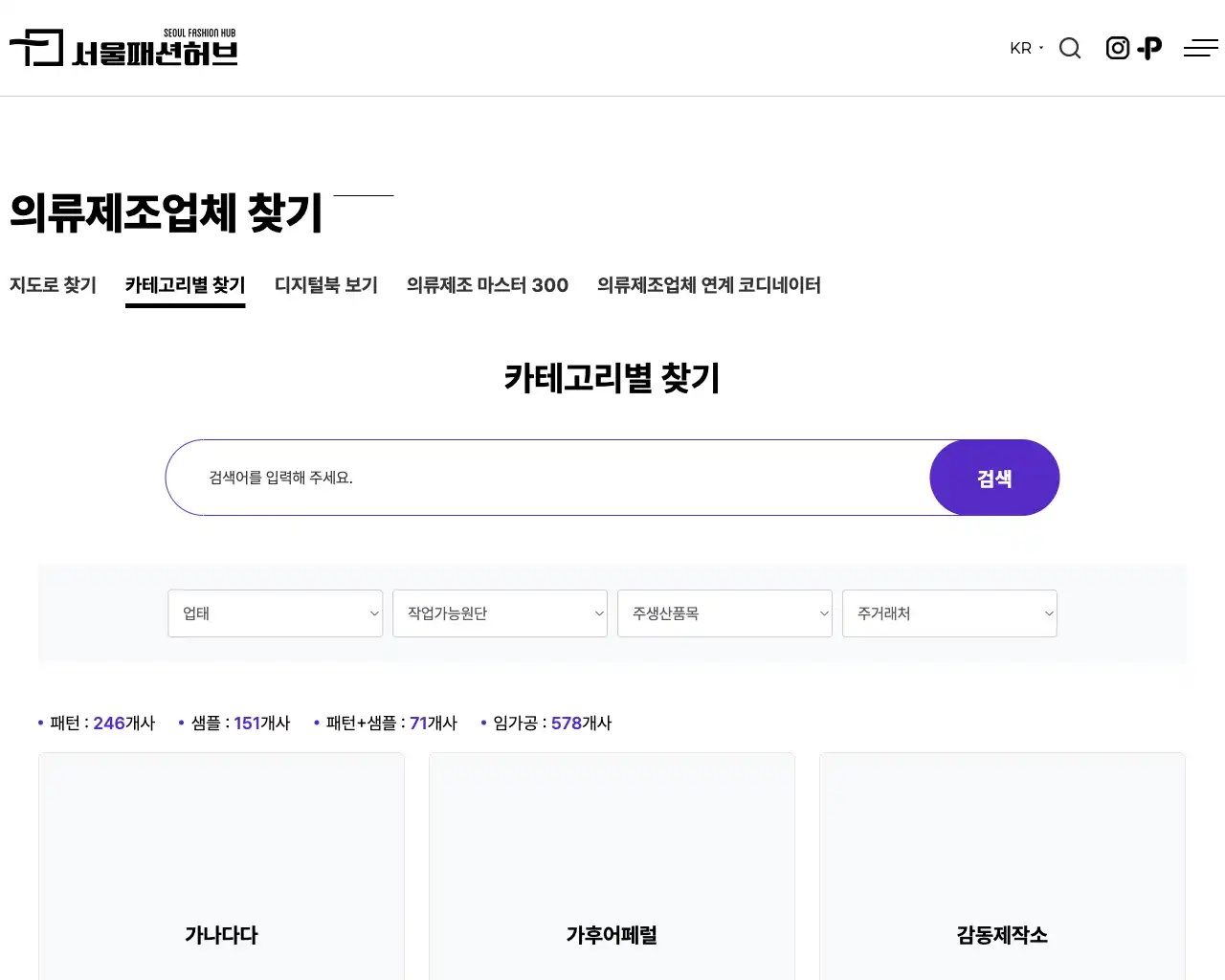Image resolution: width=1225 pixels, height=980 pixels.
Task: Click the Naver Post P icon
Action: pyautogui.click(x=1148, y=47)
